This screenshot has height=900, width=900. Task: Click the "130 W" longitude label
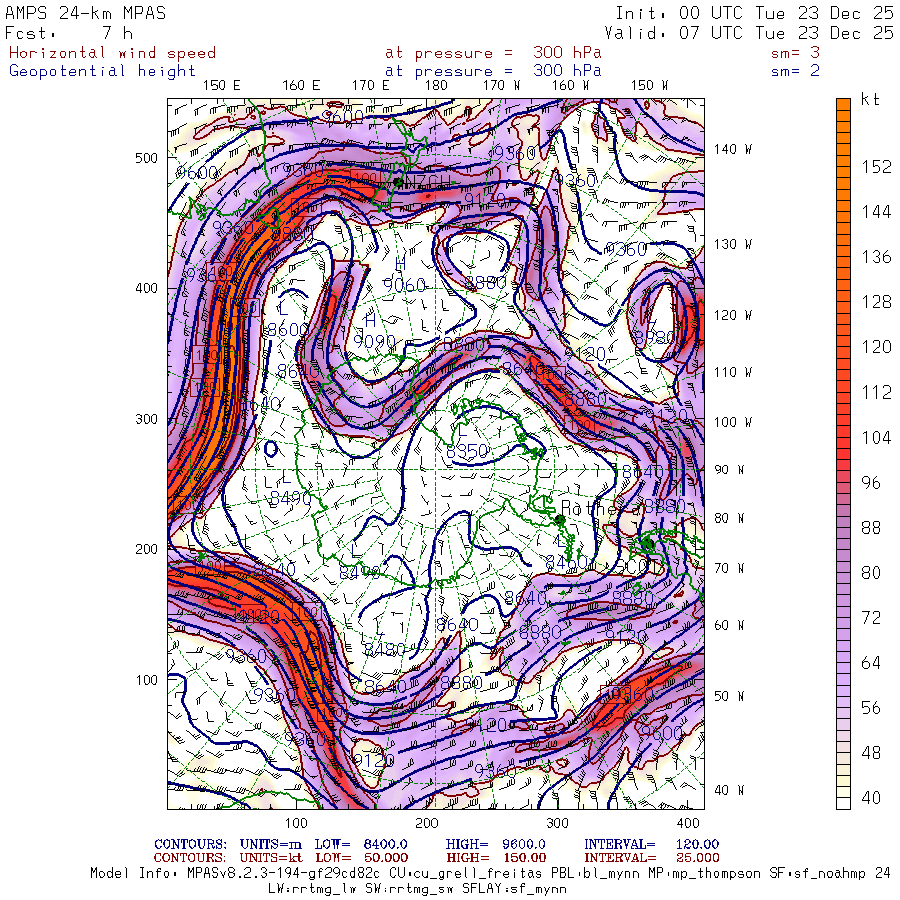pyautogui.click(x=732, y=245)
